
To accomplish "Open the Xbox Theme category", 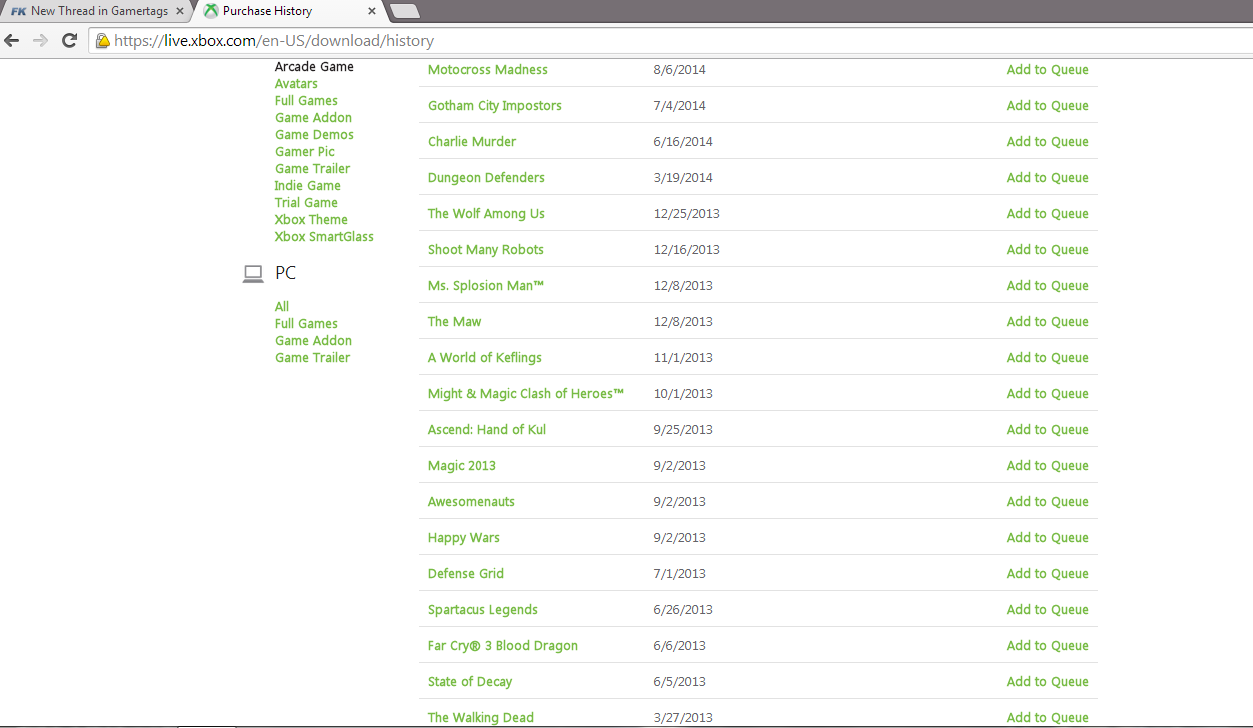I will click(311, 220).
